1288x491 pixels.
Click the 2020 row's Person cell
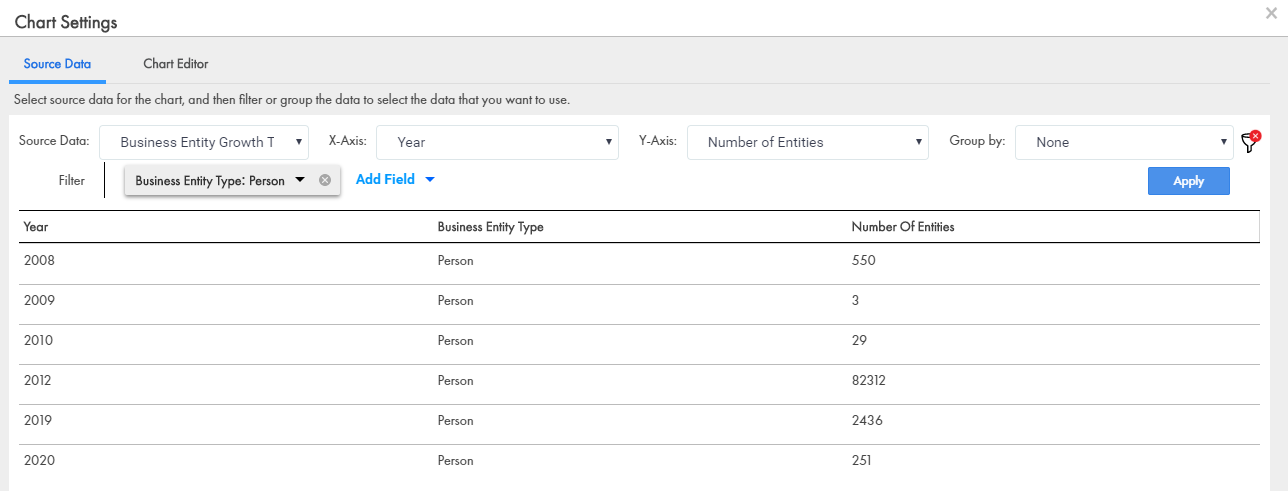pyautogui.click(x=455, y=461)
